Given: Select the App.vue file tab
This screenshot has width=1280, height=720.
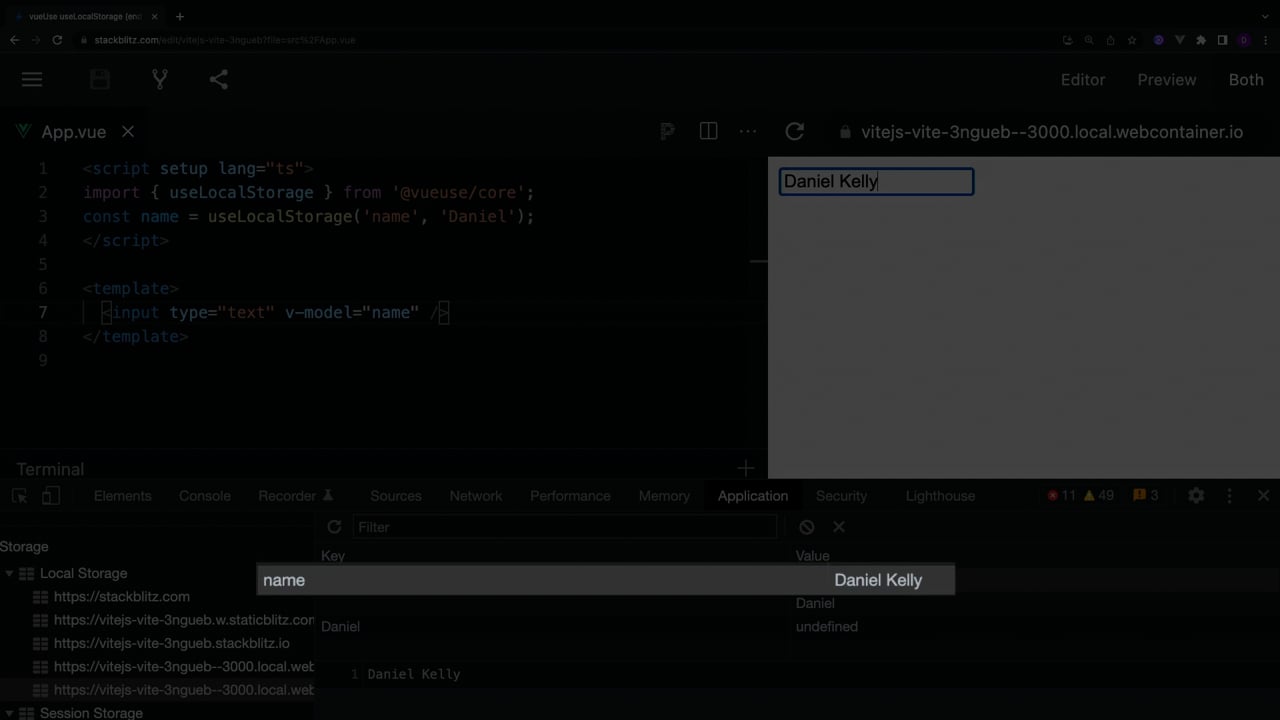Looking at the screenshot, I should click(x=73, y=132).
